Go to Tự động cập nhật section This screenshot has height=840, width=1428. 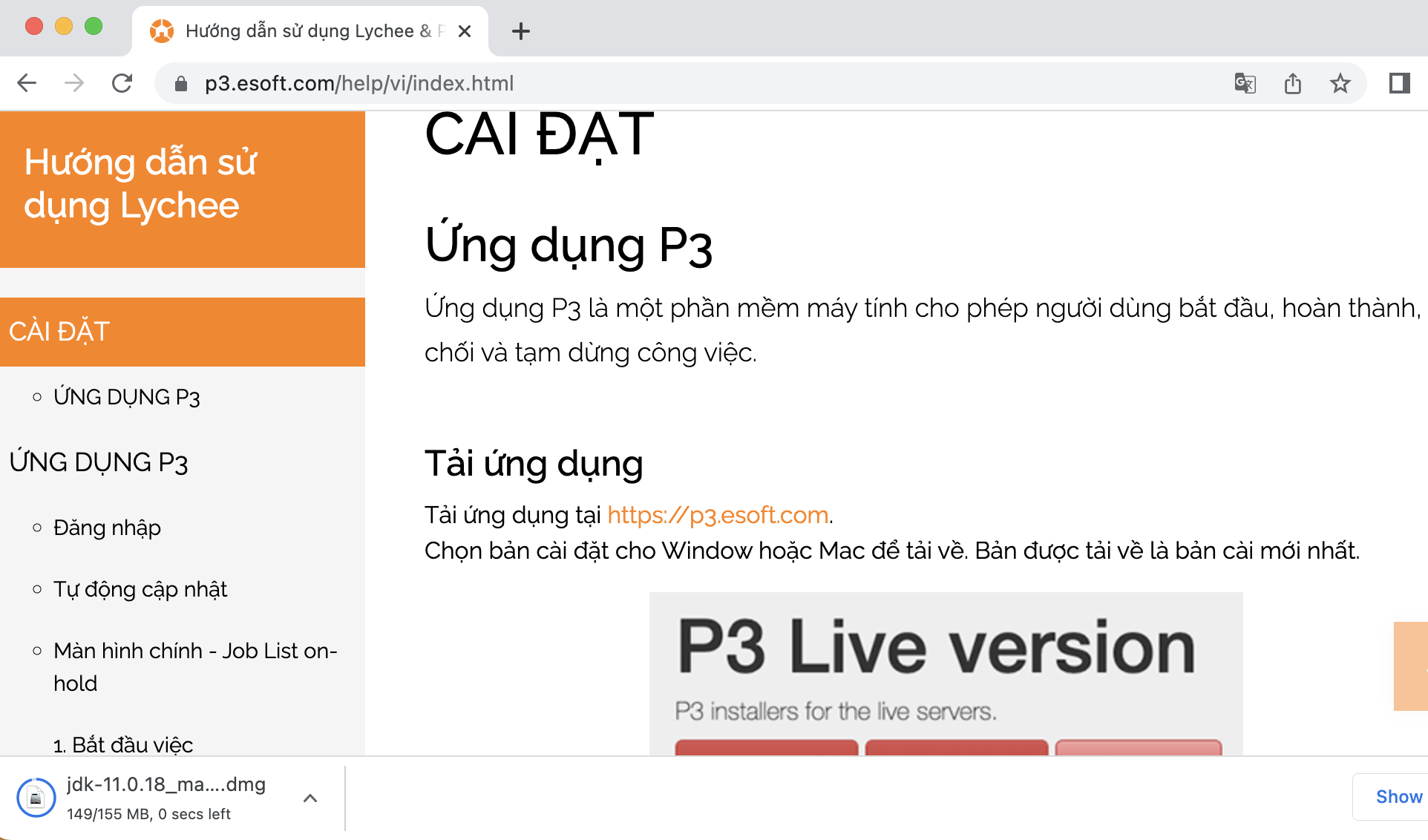click(x=140, y=589)
